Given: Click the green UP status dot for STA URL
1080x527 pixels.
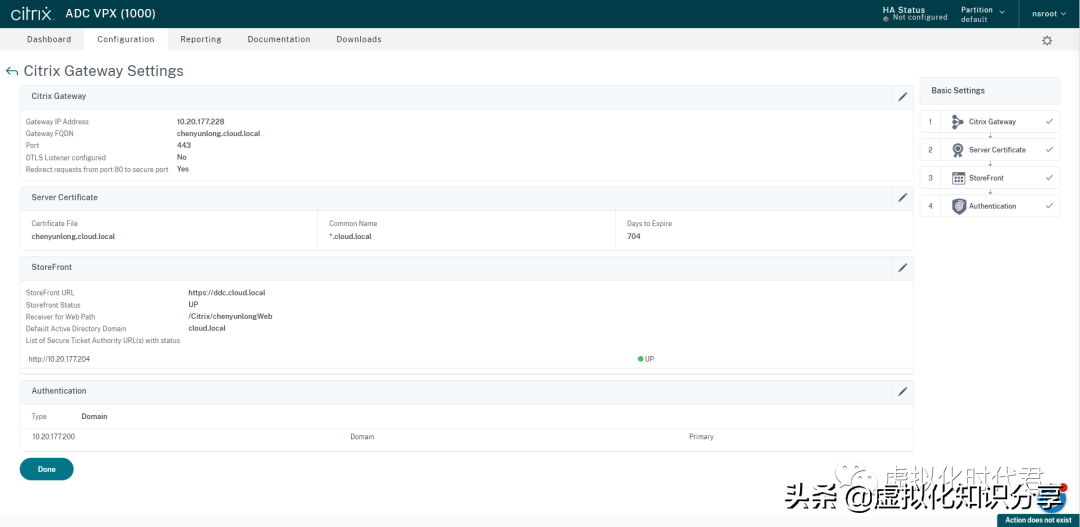Looking at the screenshot, I should click(x=641, y=359).
